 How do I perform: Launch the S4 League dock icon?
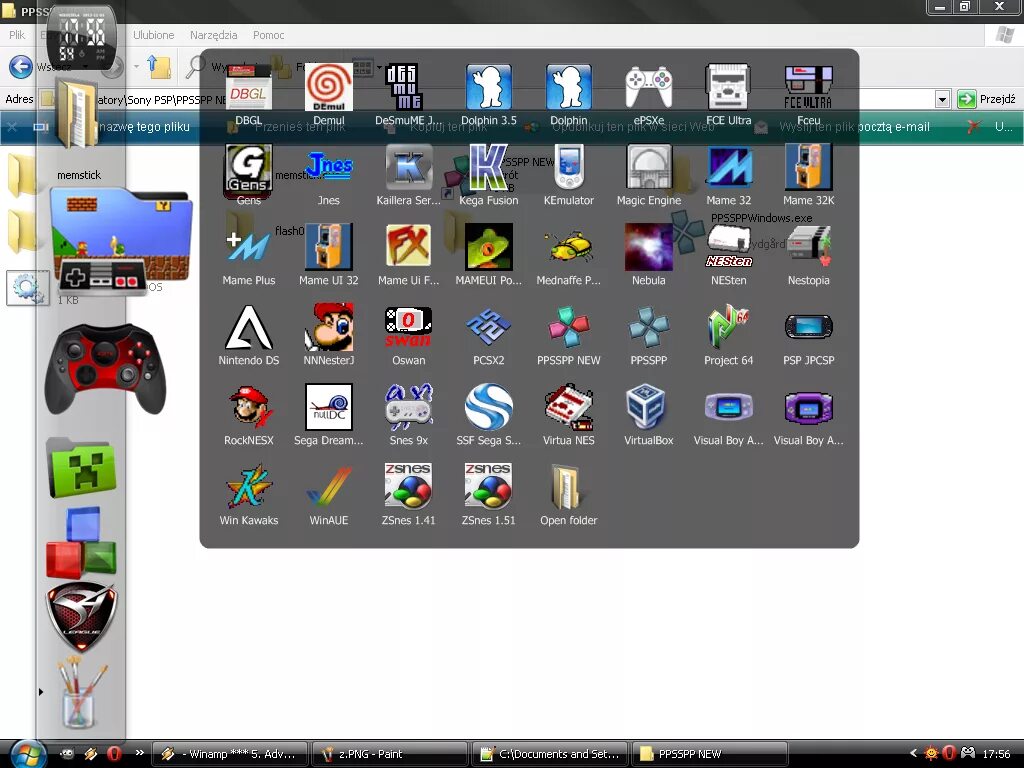[x=82, y=617]
